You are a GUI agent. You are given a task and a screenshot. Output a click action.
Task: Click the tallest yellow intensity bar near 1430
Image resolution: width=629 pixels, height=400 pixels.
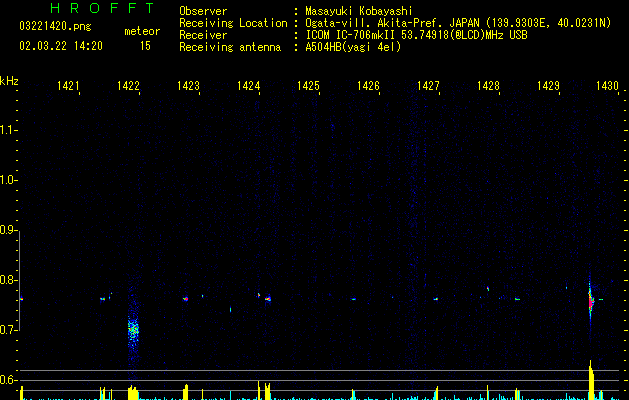pyautogui.click(x=591, y=380)
